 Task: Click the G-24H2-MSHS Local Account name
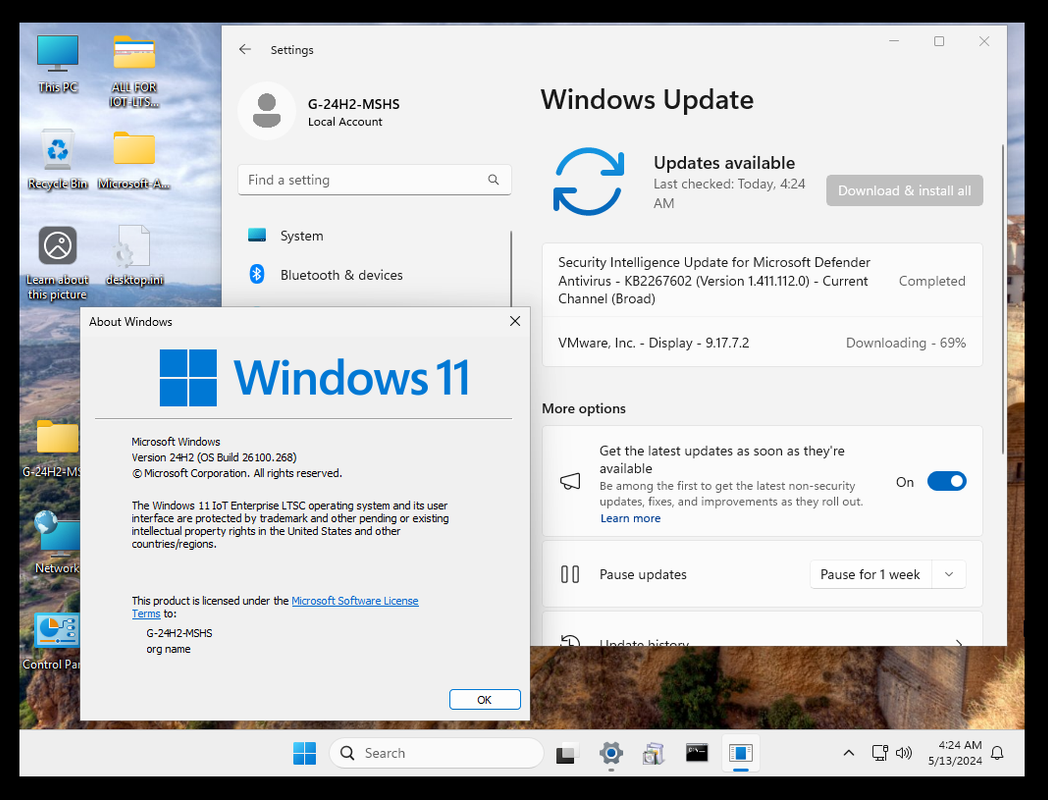click(354, 112)
